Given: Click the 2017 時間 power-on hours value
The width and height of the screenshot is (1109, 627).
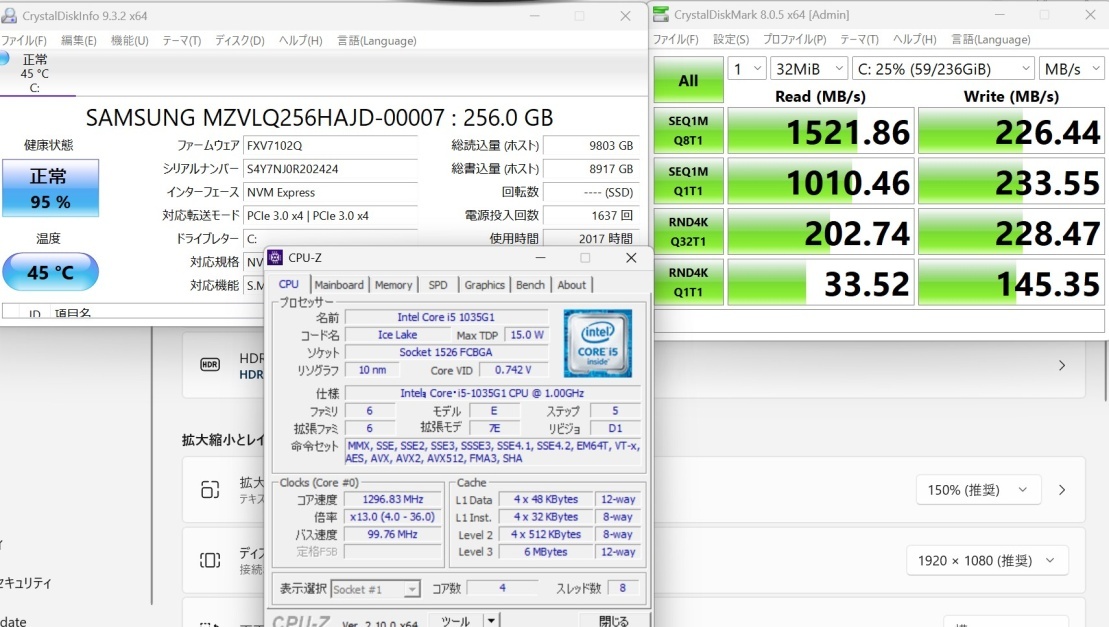Looking at the screenshot, I should pos(591,239).
